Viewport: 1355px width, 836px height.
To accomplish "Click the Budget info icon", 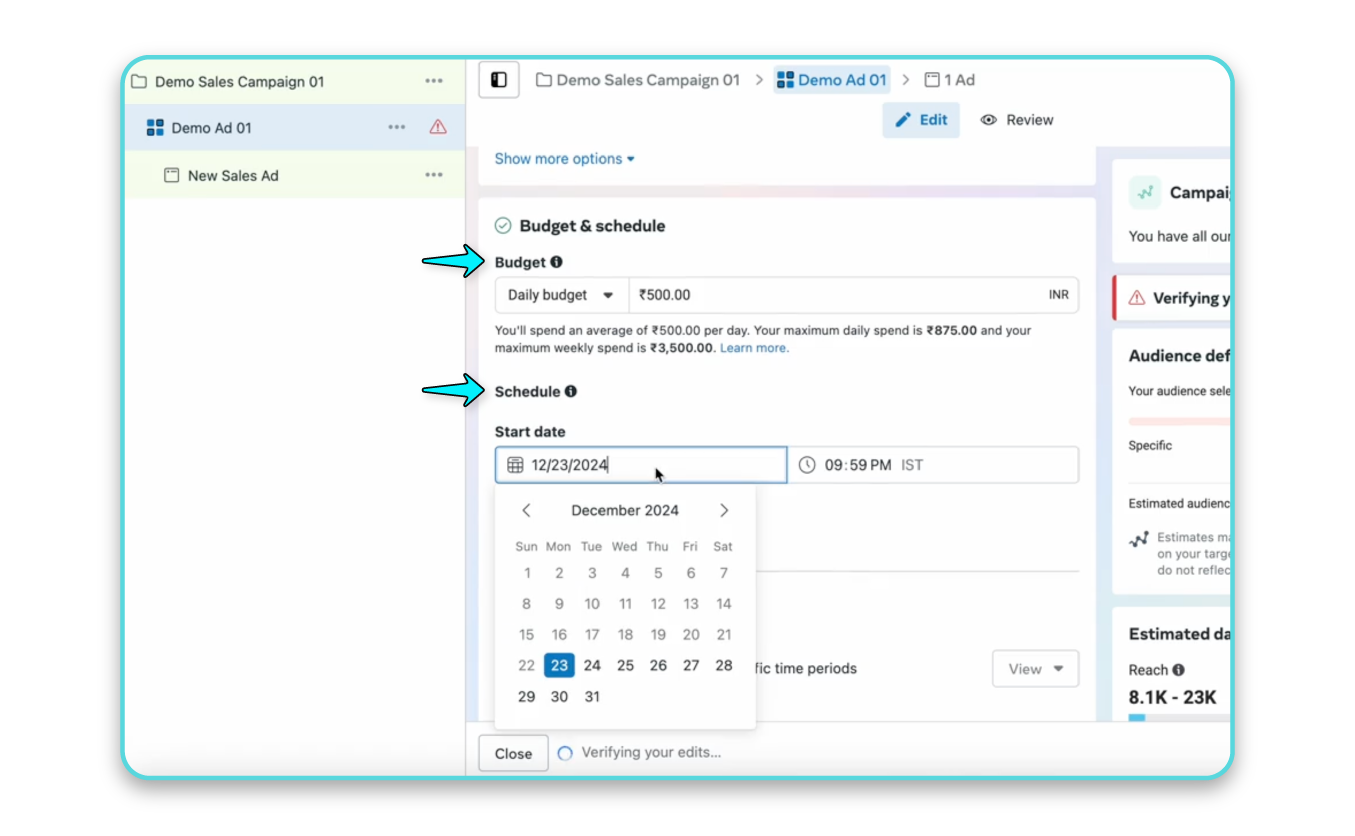I will (556, 262).
